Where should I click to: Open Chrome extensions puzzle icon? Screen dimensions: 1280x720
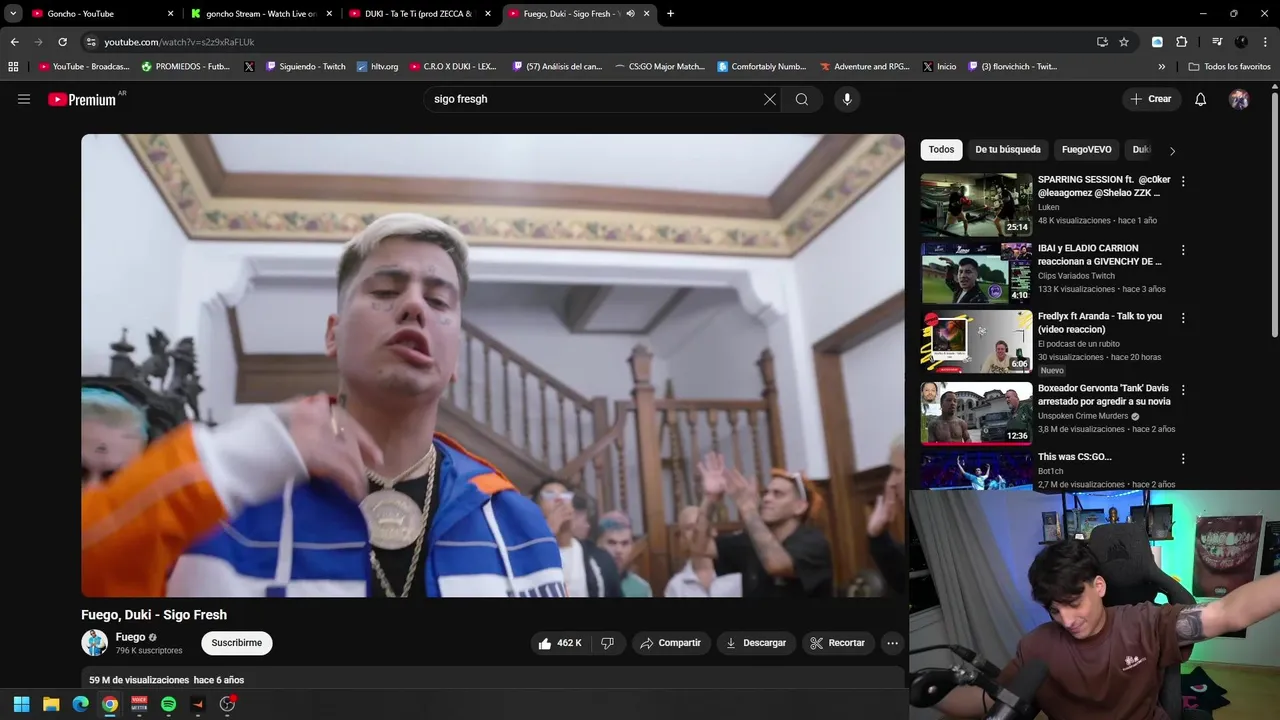click(1181, 42)
